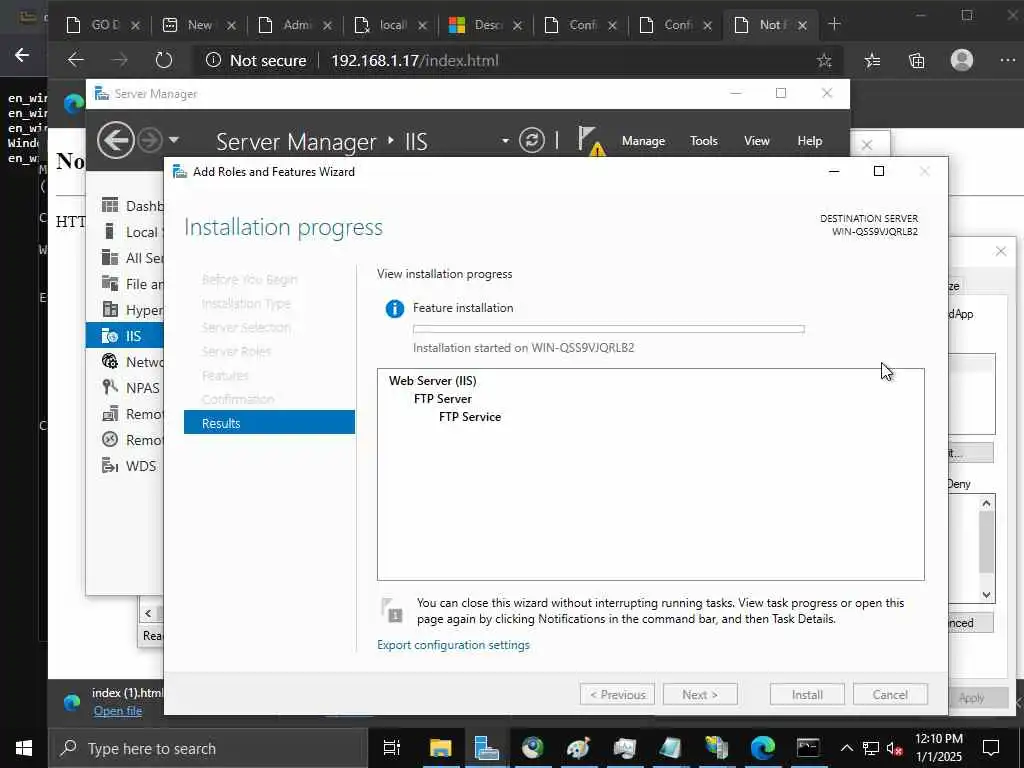Click the Feature installation progress bar

click(609, 328)
